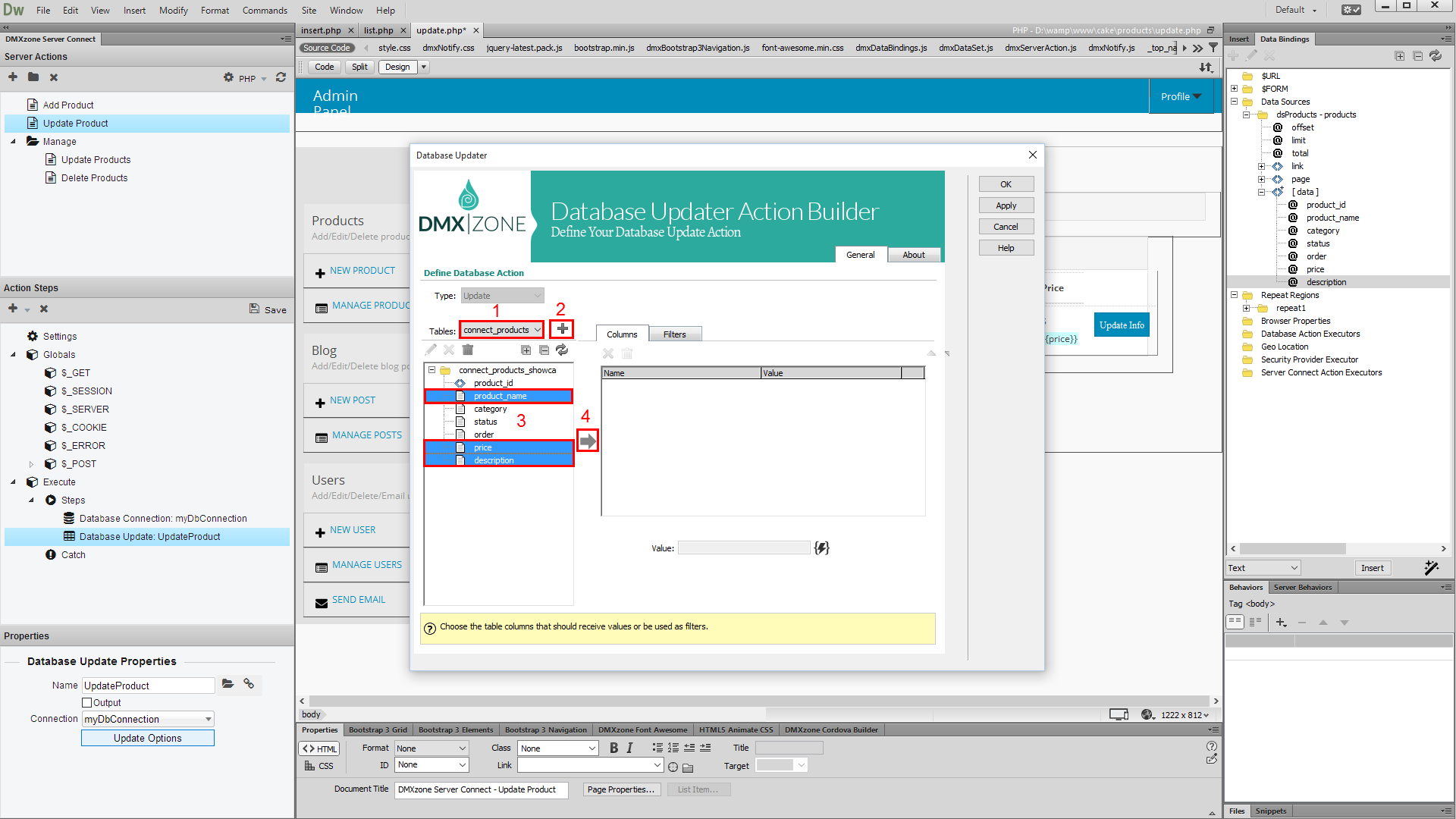
Task: Open the lightning data picker for Value
Action: coord(821,548)
